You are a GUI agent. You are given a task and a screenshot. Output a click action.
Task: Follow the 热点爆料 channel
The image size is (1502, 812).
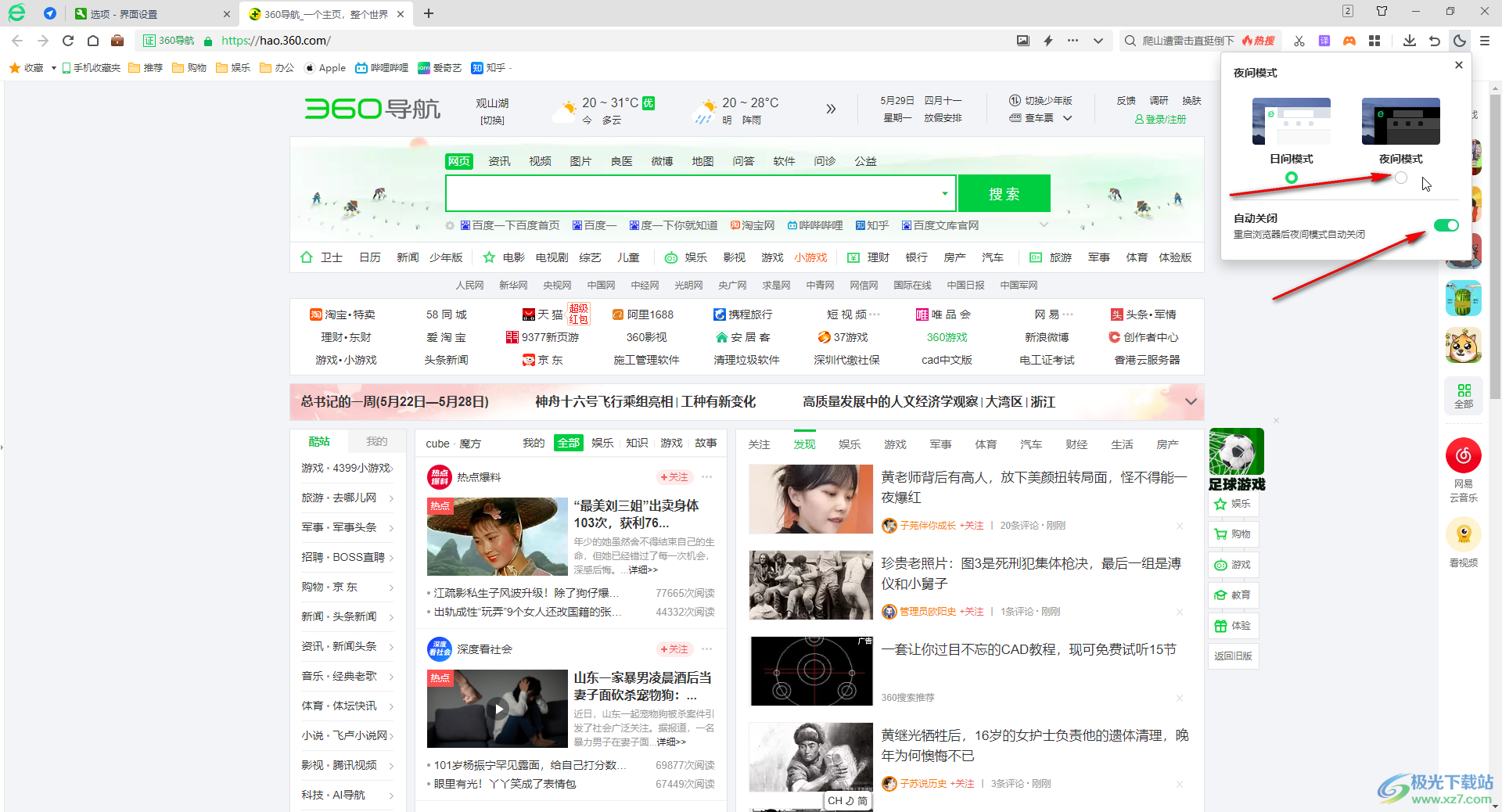674,477
